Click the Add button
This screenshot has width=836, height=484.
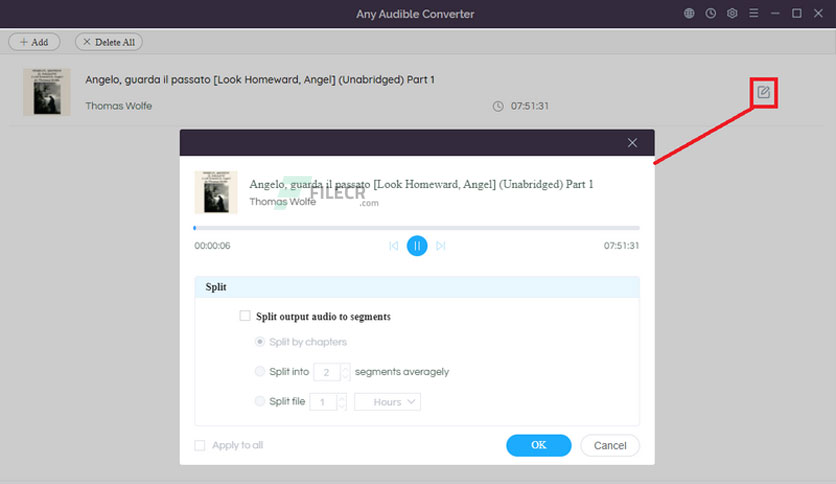34,42
